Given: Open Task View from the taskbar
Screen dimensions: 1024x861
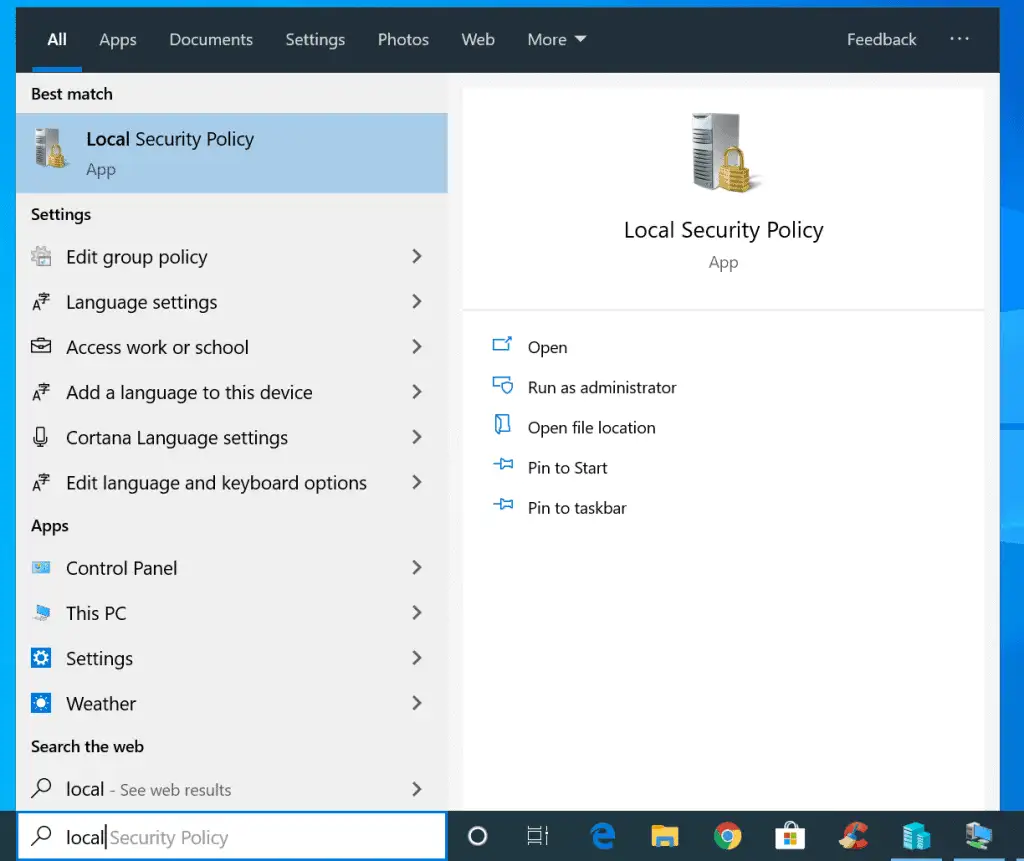Looking at the screenshot, I should tap(538, 836).
